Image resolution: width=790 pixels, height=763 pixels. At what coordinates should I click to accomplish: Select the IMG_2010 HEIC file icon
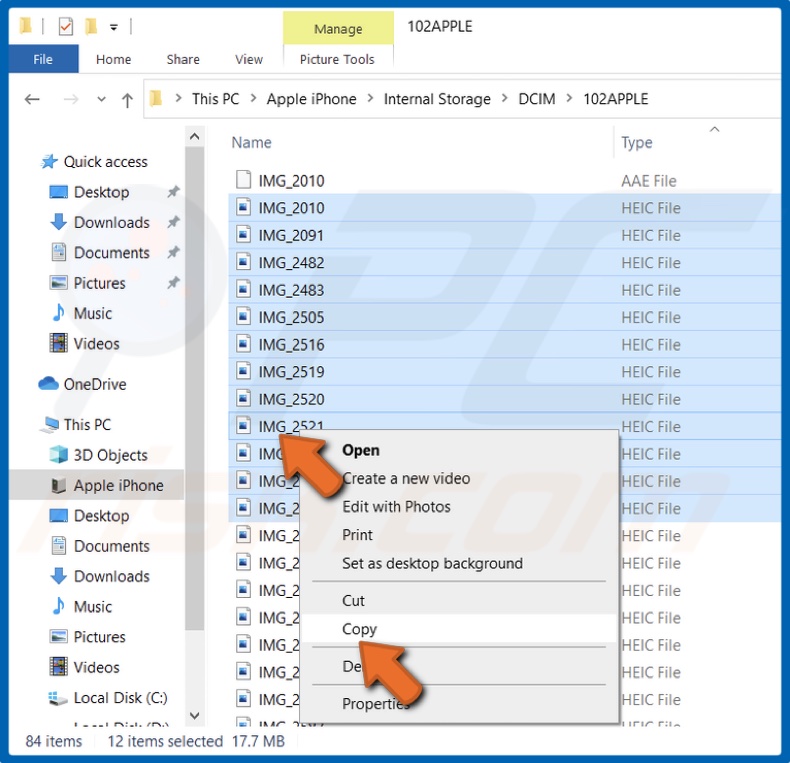coord(243,207)
